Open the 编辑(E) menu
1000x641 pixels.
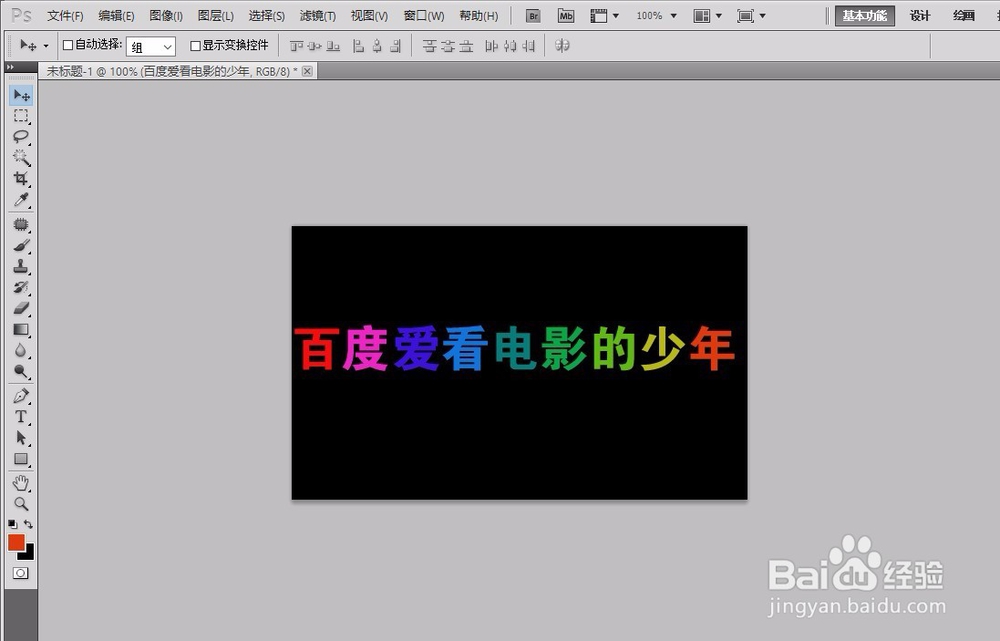[116, 16]
